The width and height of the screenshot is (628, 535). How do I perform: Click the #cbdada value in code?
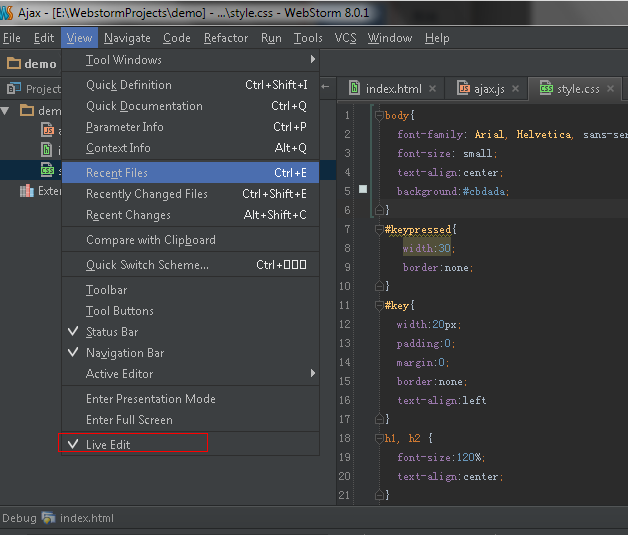pyautogui.click(x=484, y=191)
